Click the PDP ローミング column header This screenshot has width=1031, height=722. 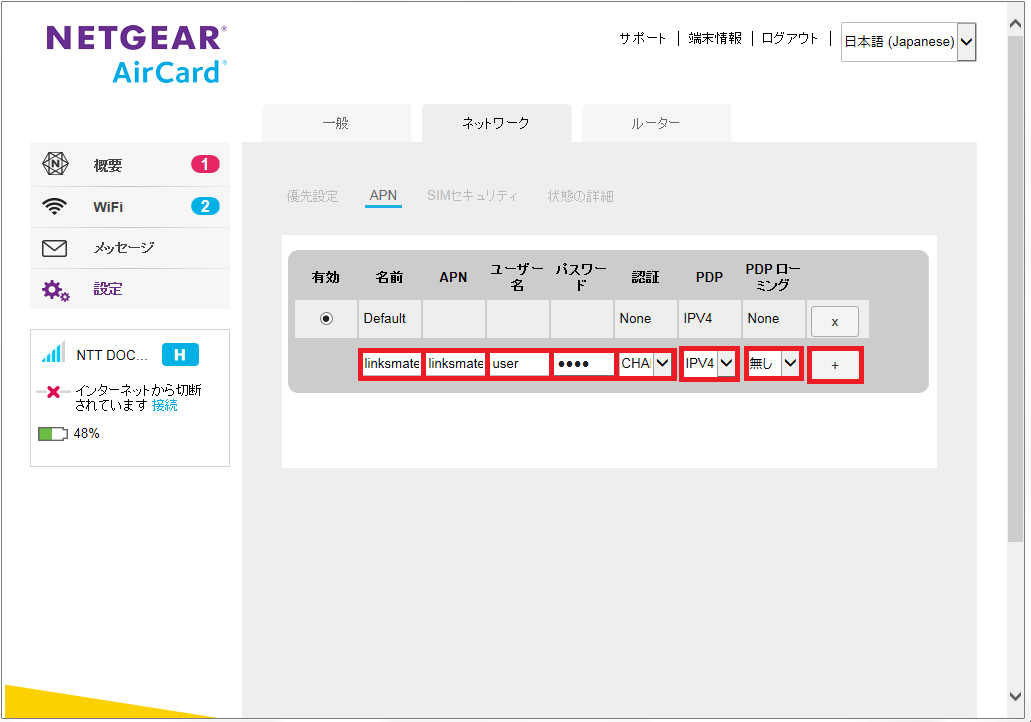tap(773, 277)
